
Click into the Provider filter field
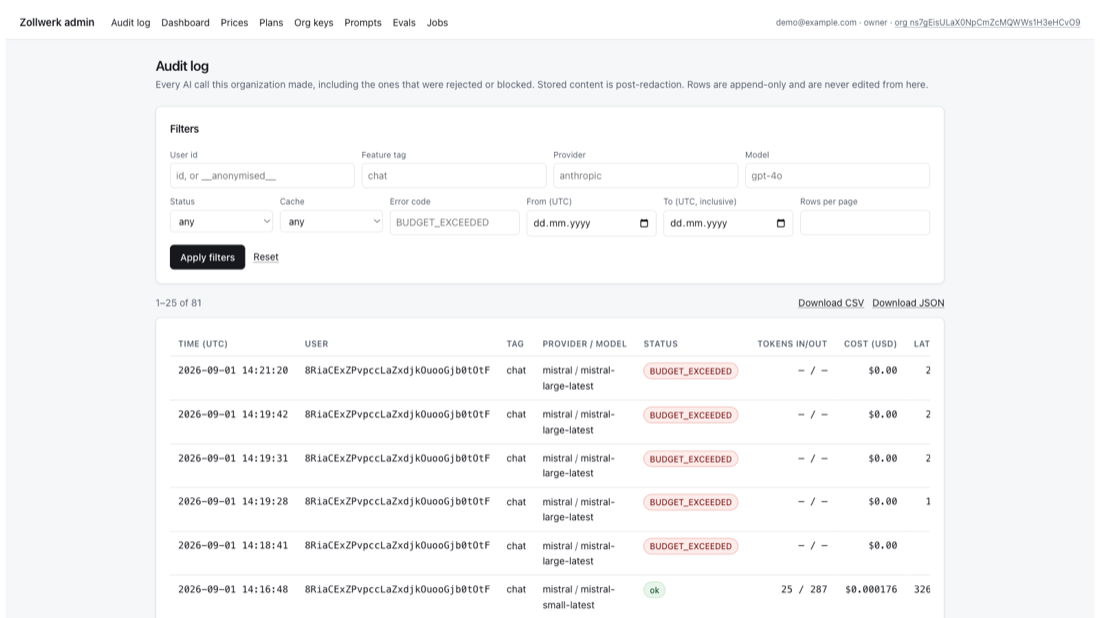(x=645, y=175)
